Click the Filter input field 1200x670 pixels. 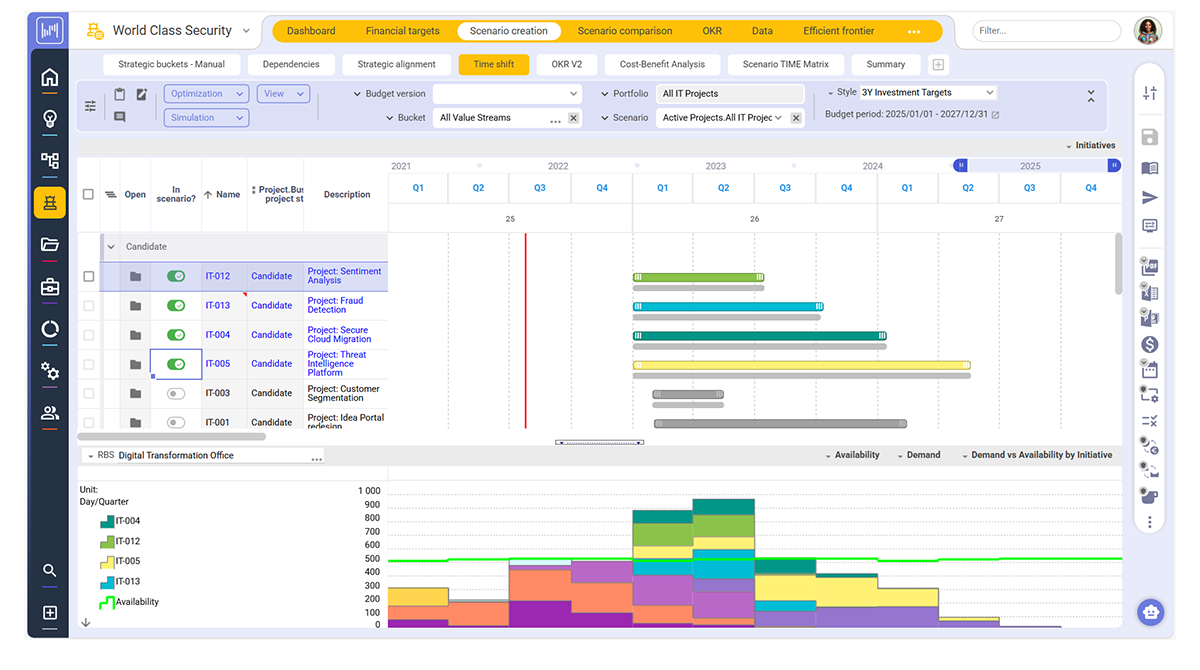pos(1045,31)
